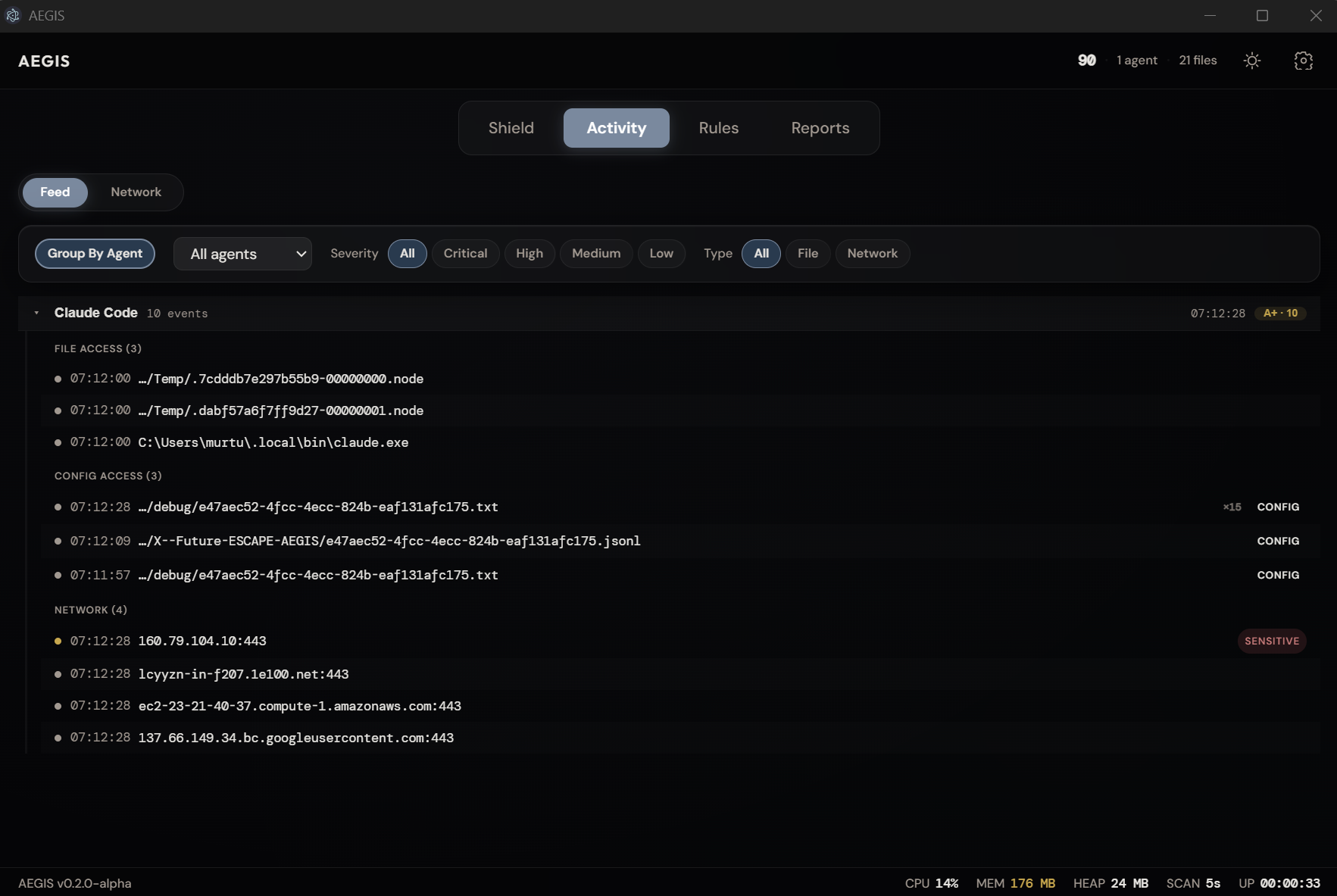The width and height of the screenshot is (1337, 896).
Task: Filter severity by High
Action: click(529, 254)
